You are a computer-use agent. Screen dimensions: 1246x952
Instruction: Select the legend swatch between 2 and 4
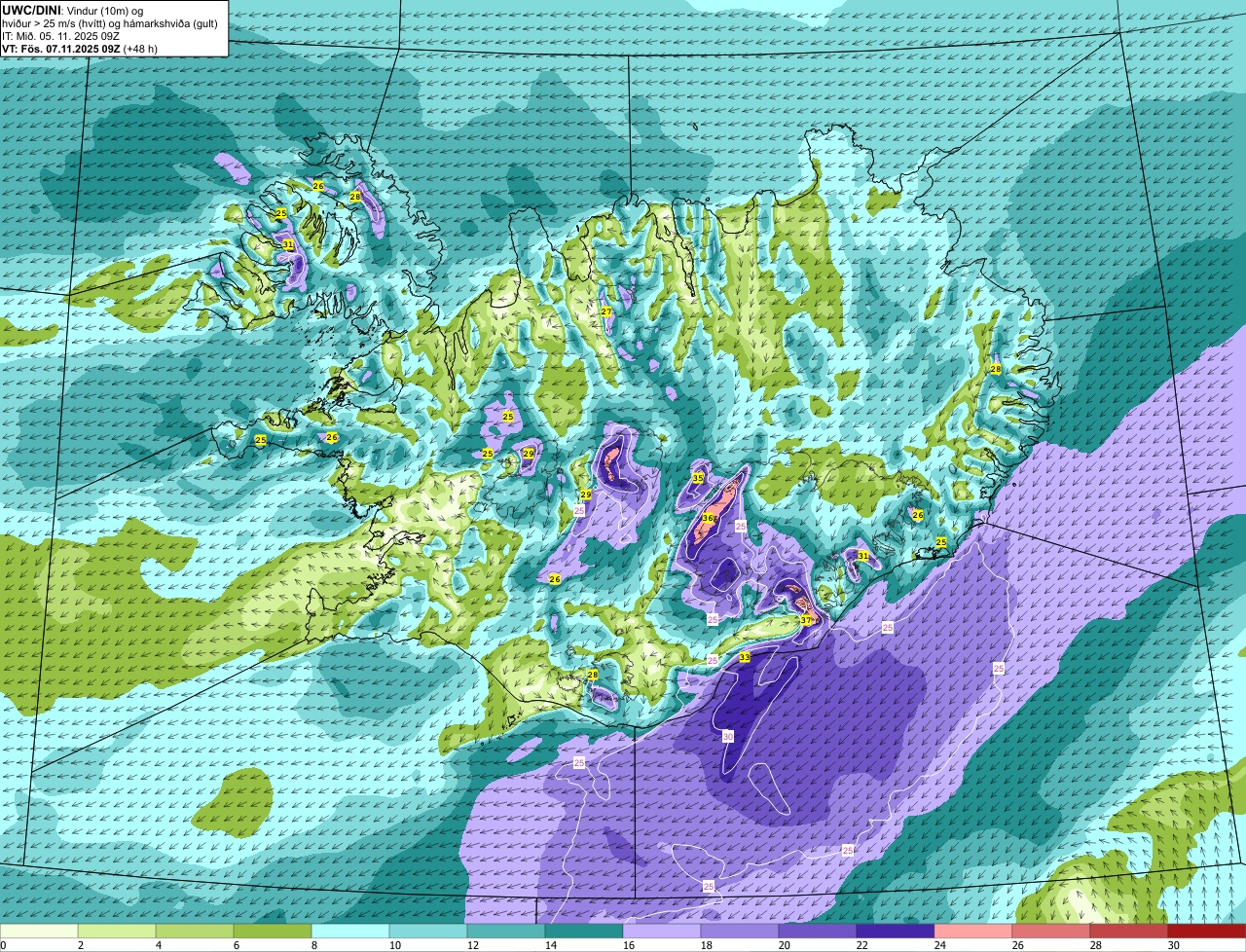pos(117,931)
